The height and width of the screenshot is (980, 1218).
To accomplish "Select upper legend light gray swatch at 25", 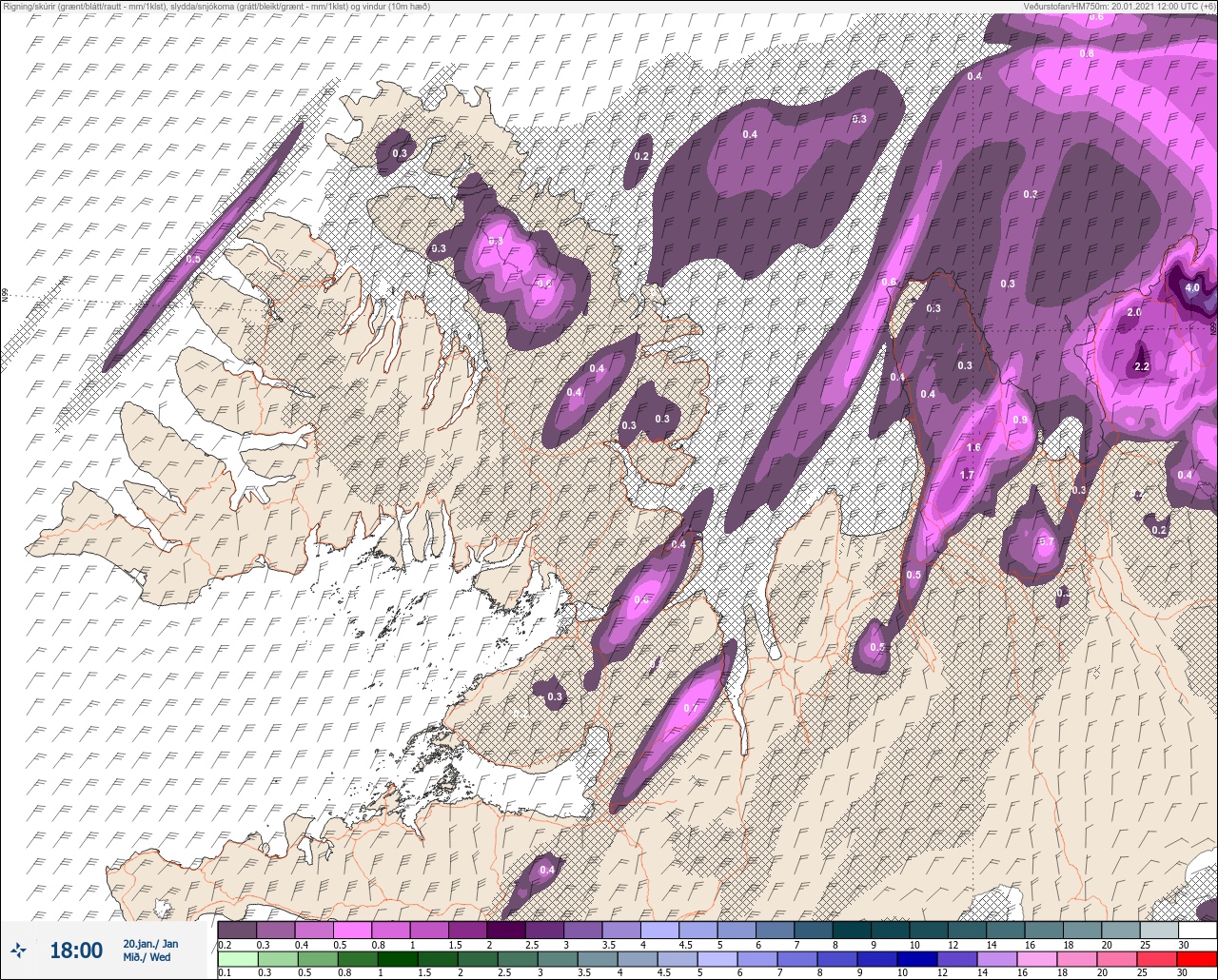I will pos(1159,930).
